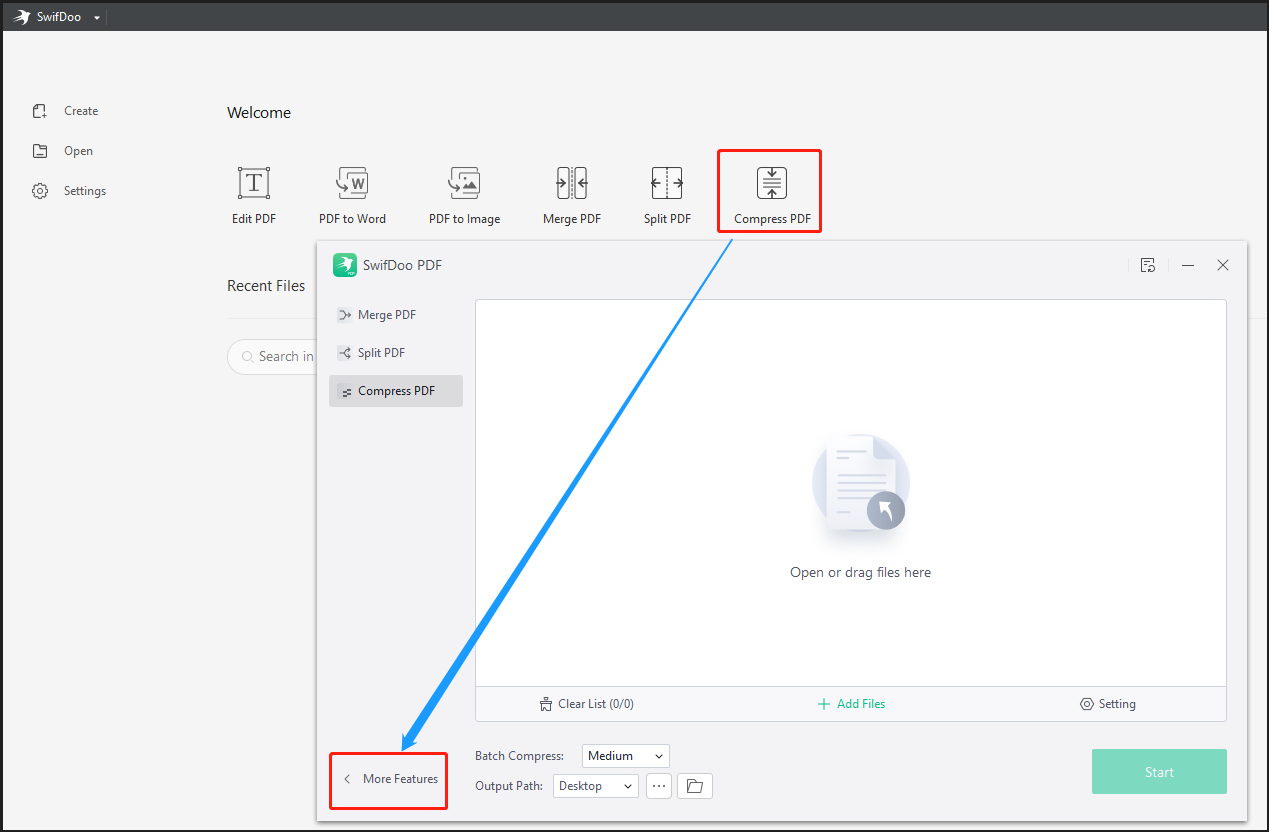Click the 'Welcome' heading
Image resolution: width=1269 pixels, height=832 pixels.
[259, 113]
